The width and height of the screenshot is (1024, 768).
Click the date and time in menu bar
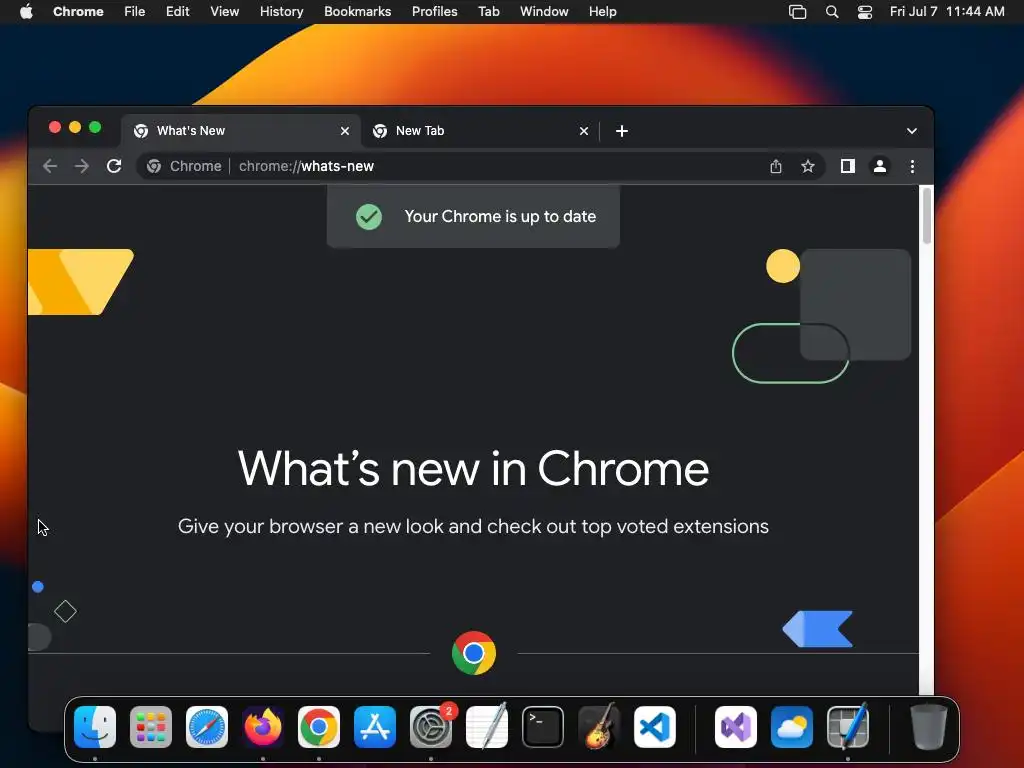click(947, 12)
